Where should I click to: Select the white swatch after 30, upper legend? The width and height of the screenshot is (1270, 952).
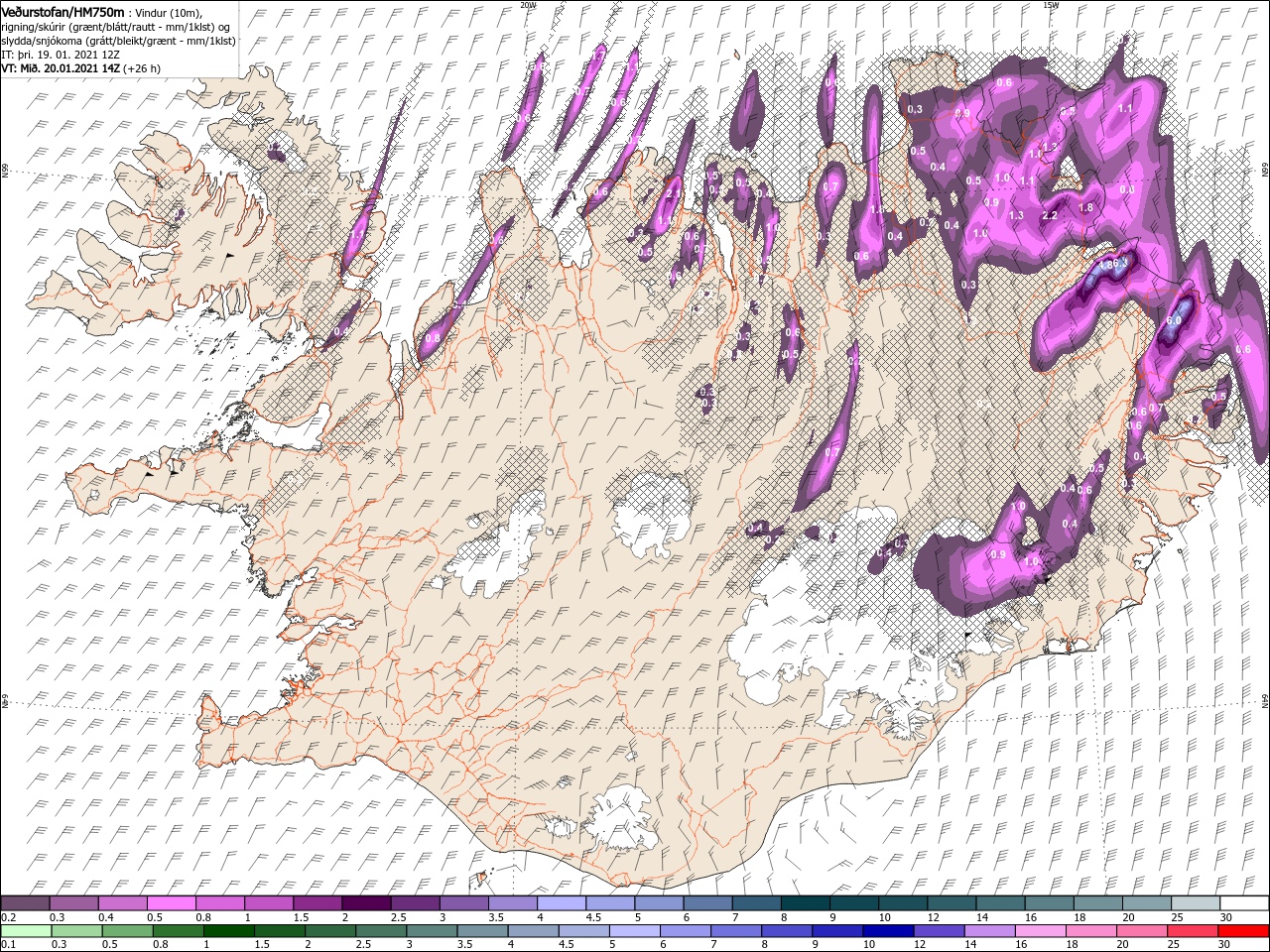(1244, 903)
